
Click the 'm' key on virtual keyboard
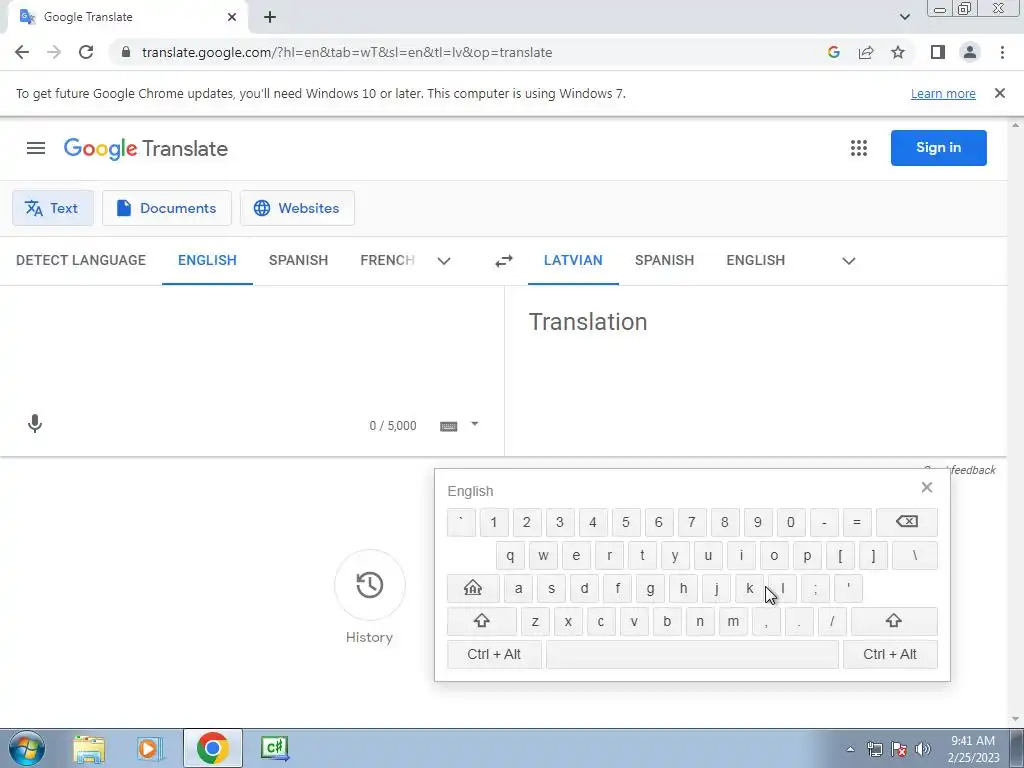pos(733,621)
